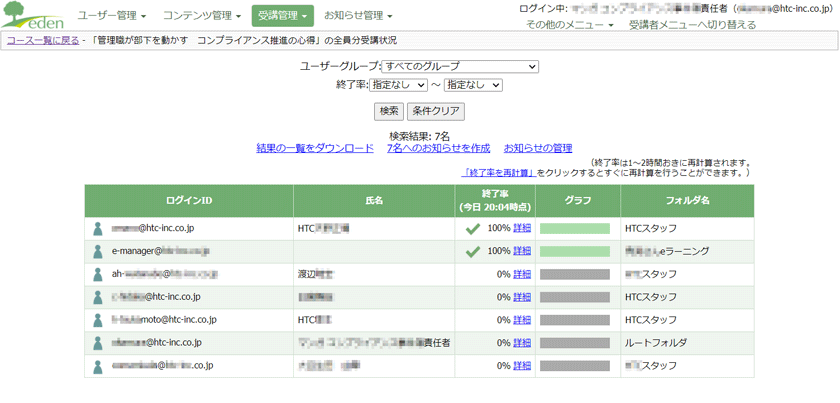Click user icon in last table row

(x=98, y=366)
